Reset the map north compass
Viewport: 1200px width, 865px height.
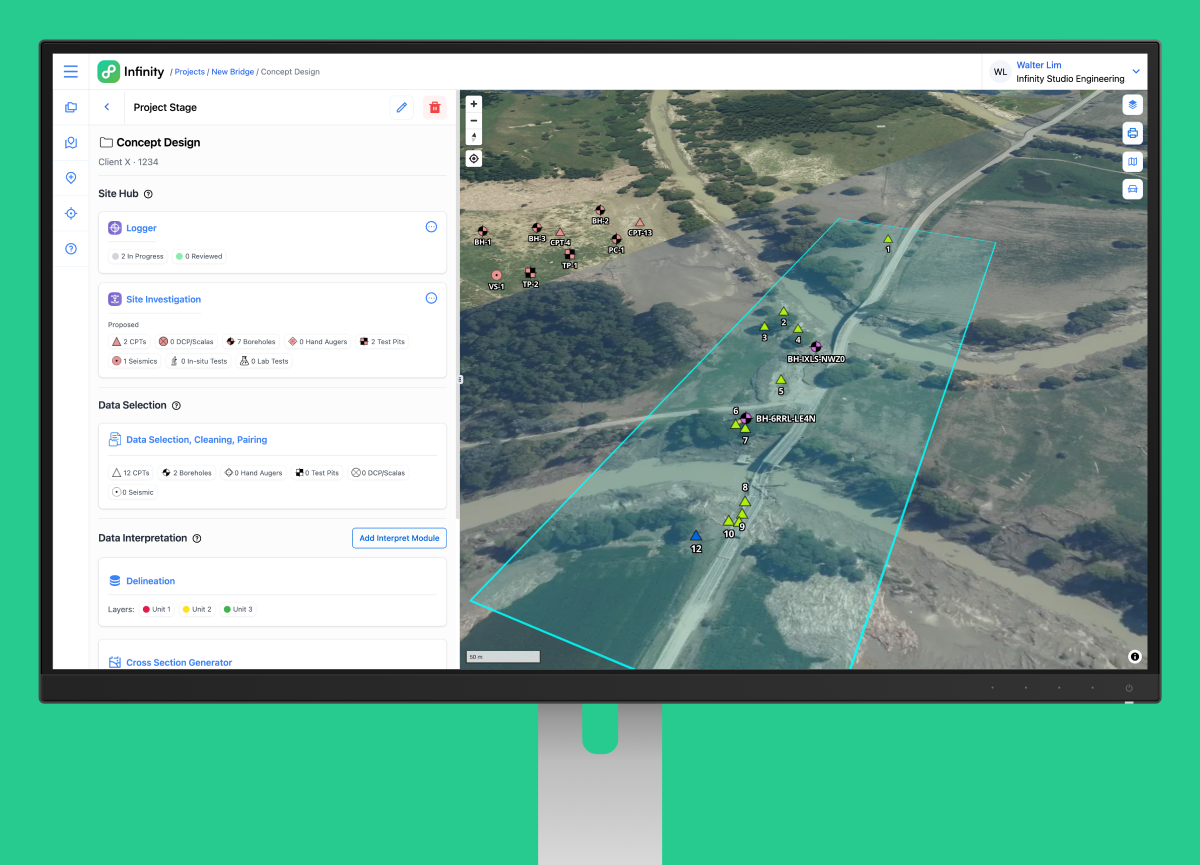click(x=474, y=137)
